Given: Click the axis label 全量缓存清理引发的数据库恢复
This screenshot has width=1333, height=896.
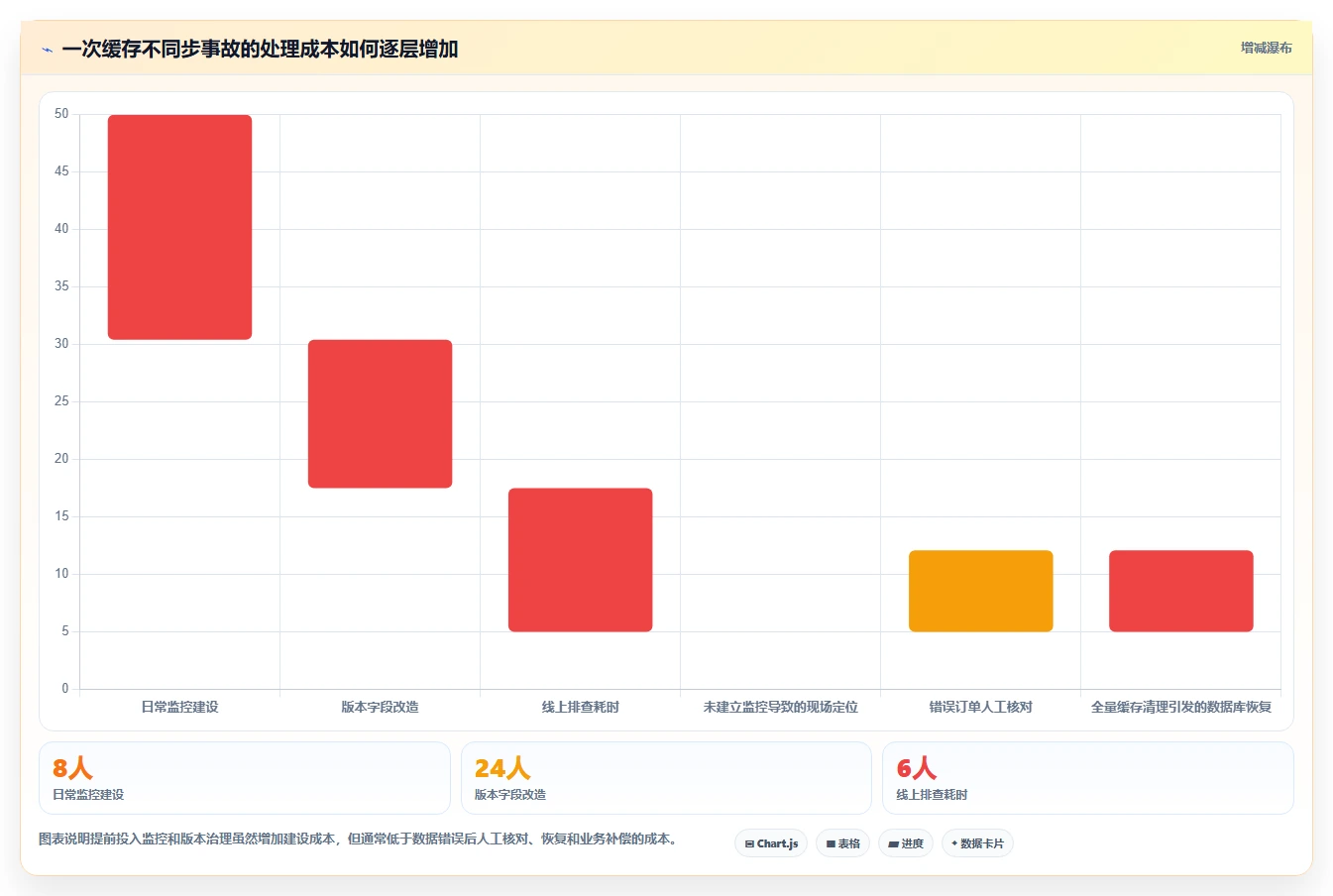Looking at the screenshot, I should (x=1180, y=707).
